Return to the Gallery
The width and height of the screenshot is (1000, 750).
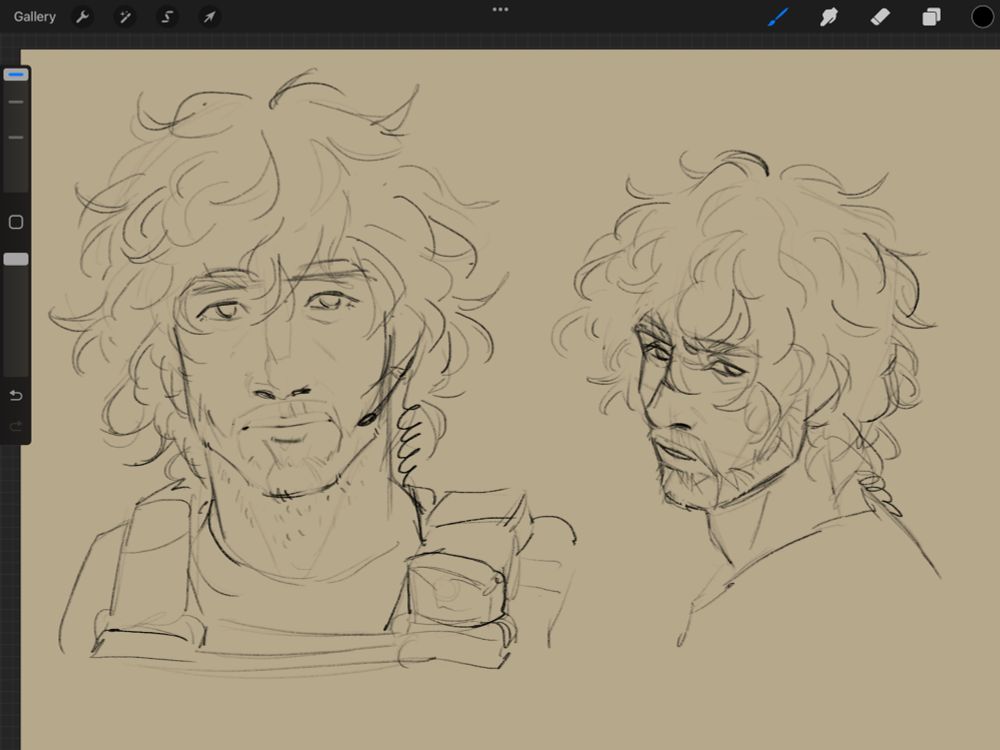34,17
